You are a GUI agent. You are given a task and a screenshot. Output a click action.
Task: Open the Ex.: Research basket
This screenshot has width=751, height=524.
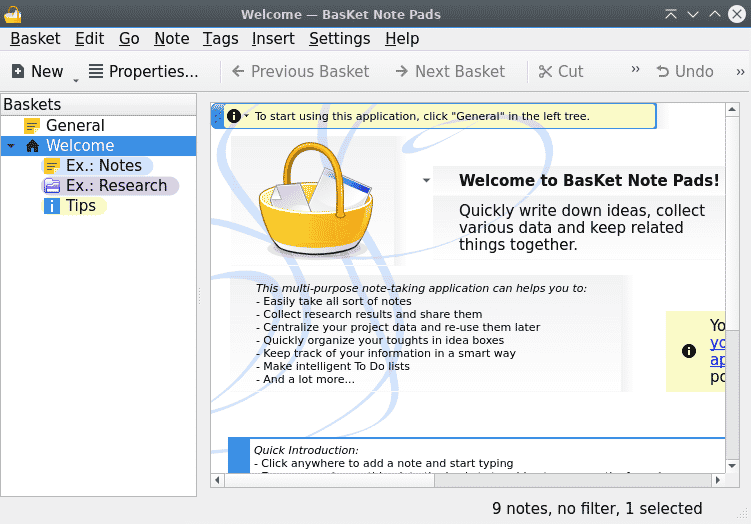tap(110, 186)
